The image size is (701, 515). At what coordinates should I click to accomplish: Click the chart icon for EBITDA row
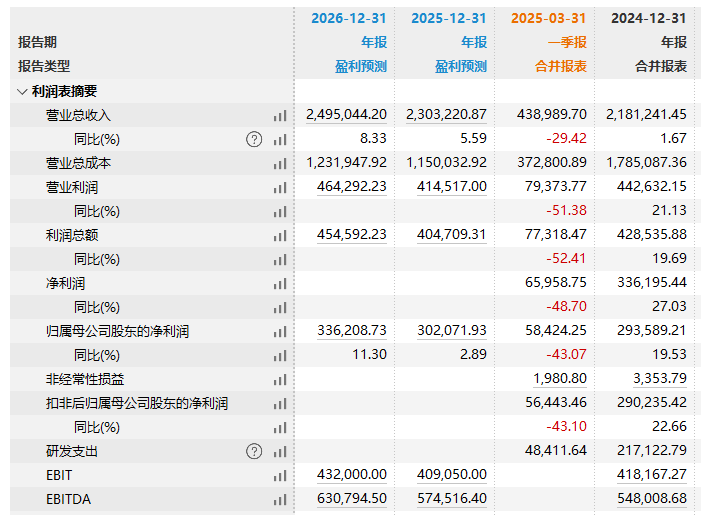click(x=280, y=500)
